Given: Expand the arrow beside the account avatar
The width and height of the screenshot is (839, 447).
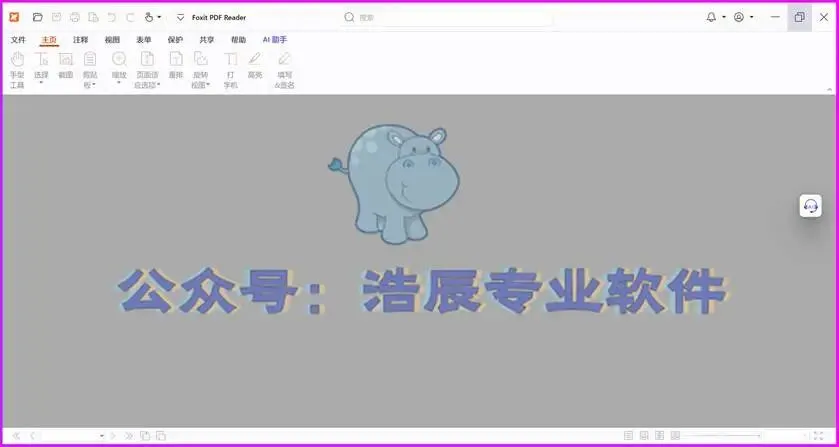Looking at the screenshot, I should [751, 17].
